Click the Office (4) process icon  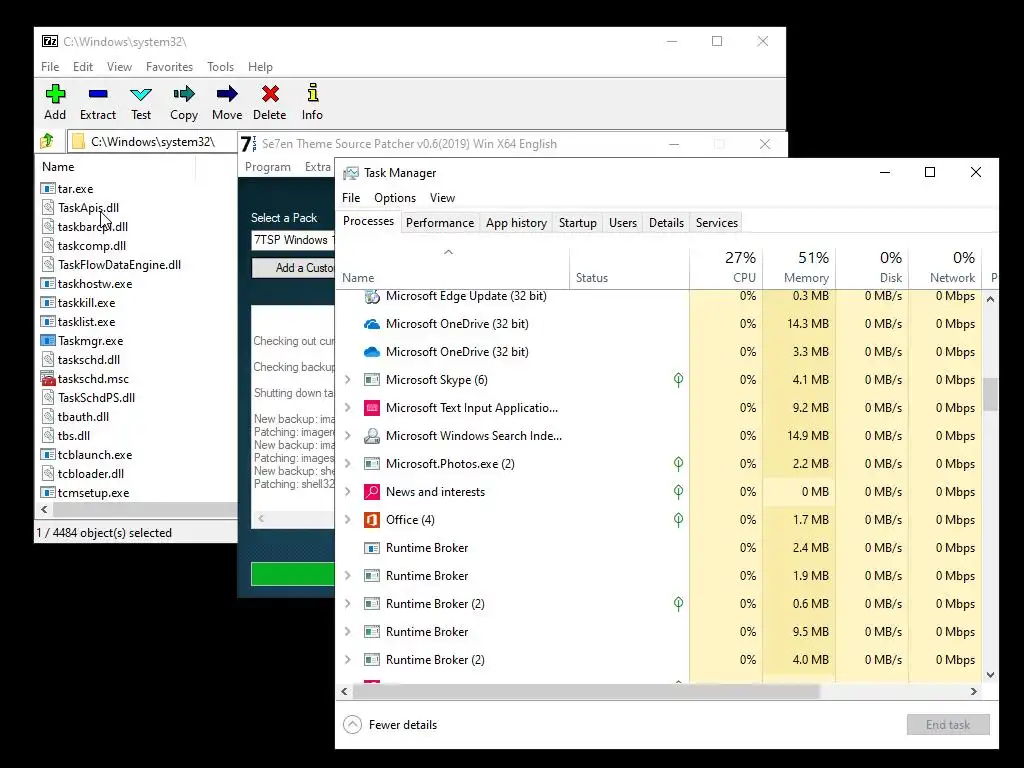pos(372,520)
